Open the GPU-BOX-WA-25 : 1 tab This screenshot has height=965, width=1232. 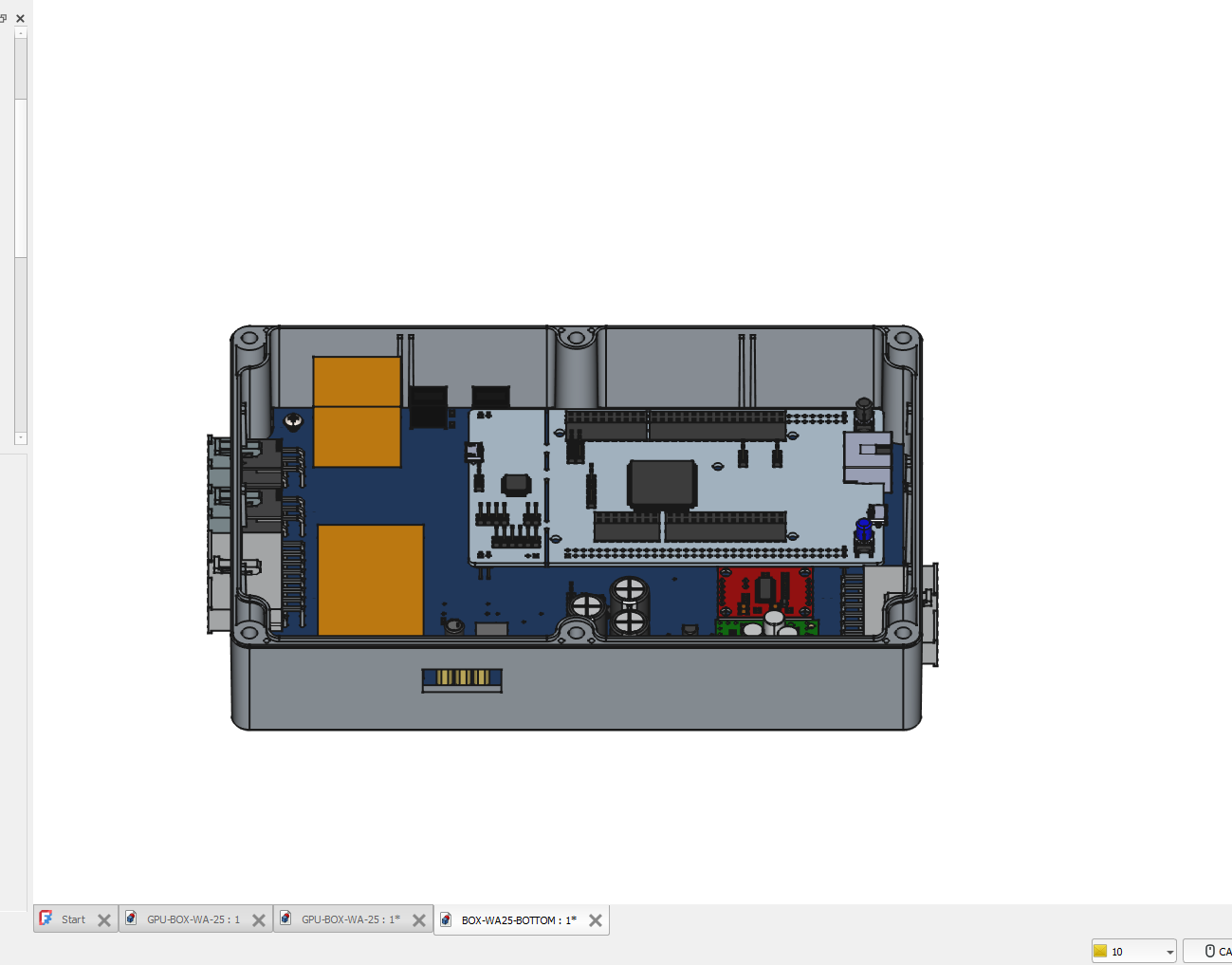193,919
